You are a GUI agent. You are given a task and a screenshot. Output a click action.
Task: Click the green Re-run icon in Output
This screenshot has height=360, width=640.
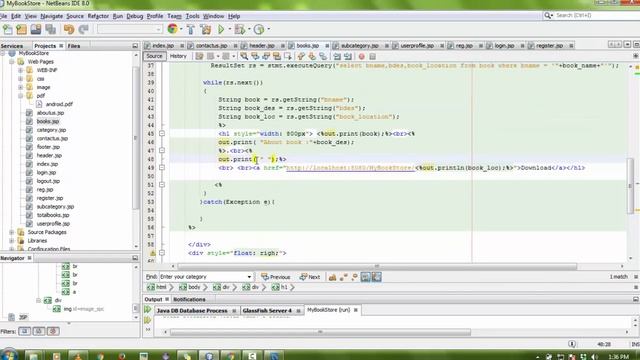tap(147, 310)
